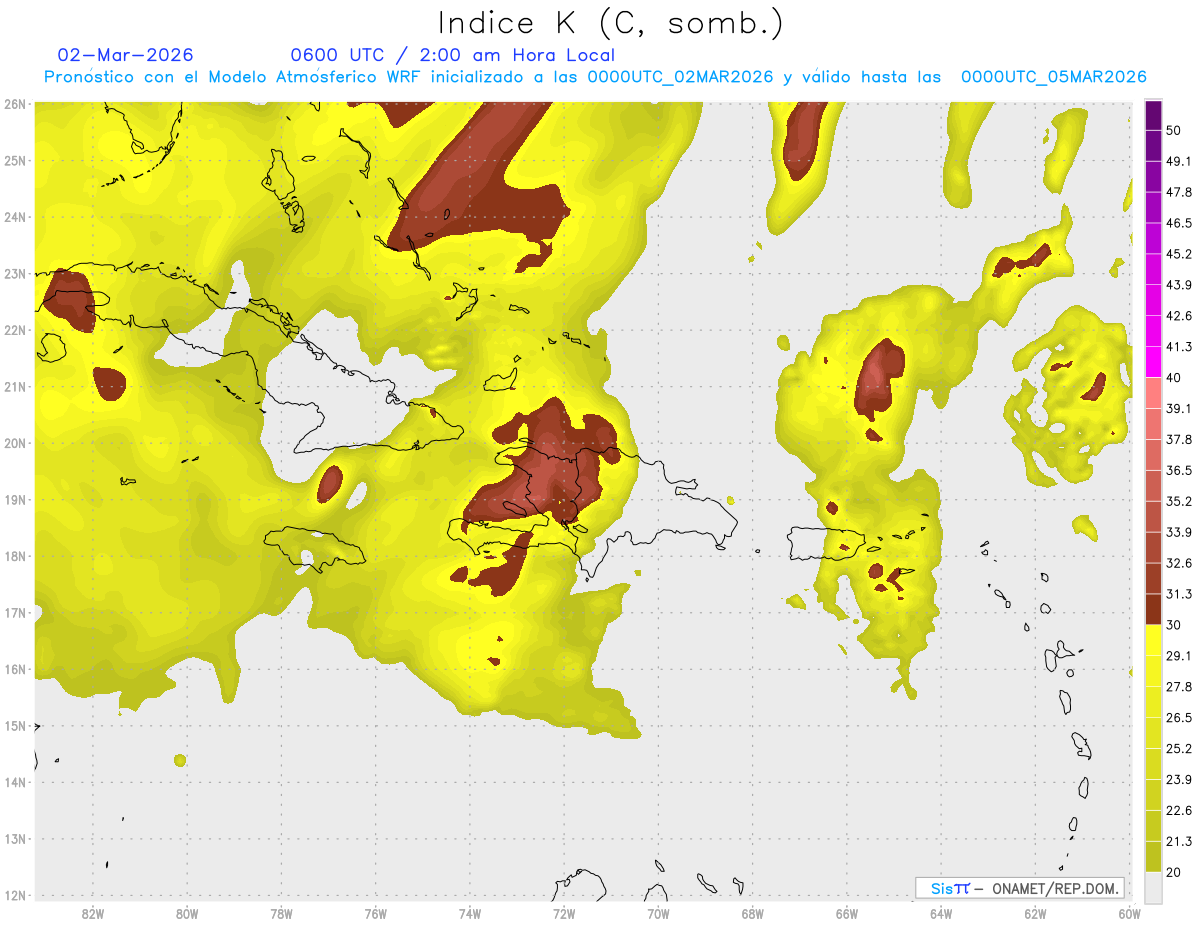Click the '43.9' colorbar label
The image size is (1200, 927).
tap(1179, 285)
